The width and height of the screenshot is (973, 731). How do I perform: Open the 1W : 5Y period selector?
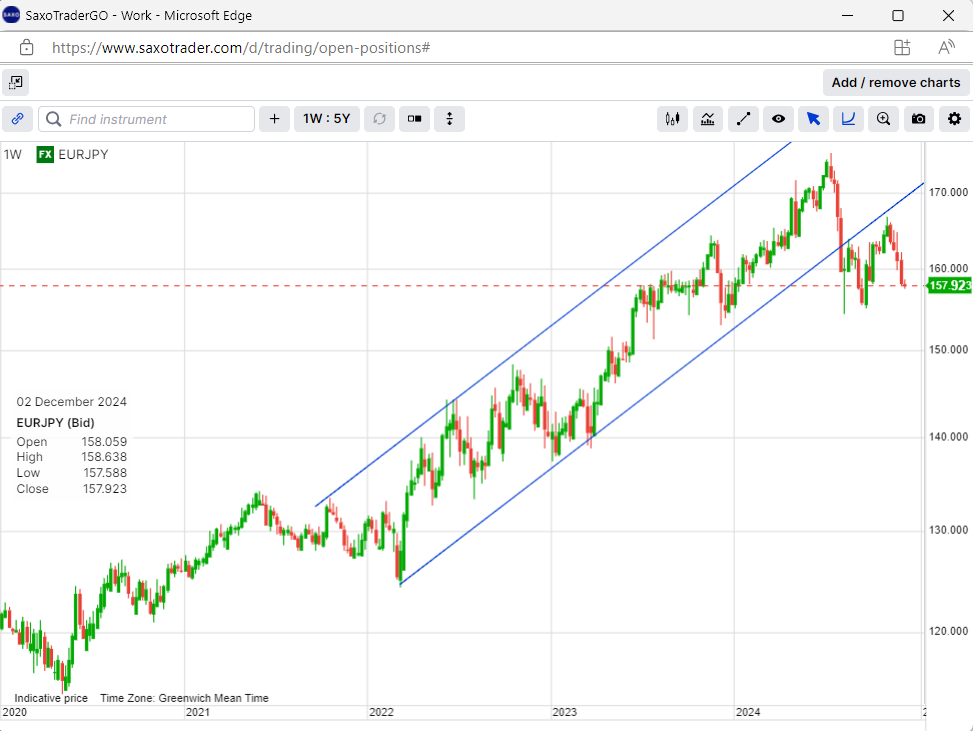point(326,119)
